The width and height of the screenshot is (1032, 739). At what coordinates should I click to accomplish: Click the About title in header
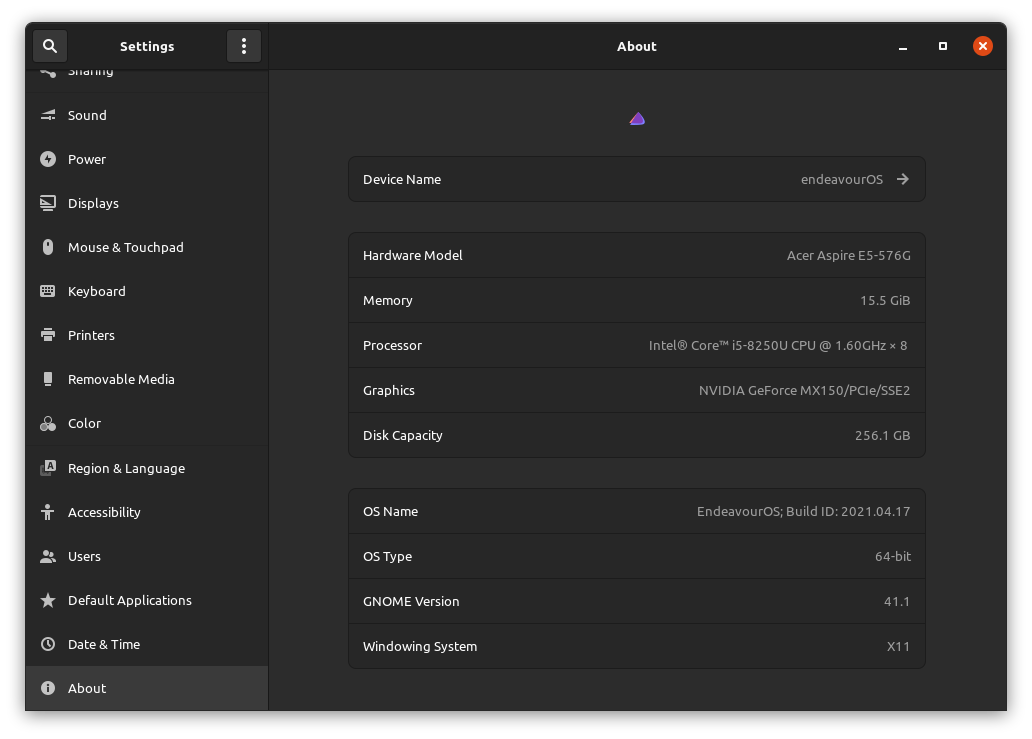636,46
